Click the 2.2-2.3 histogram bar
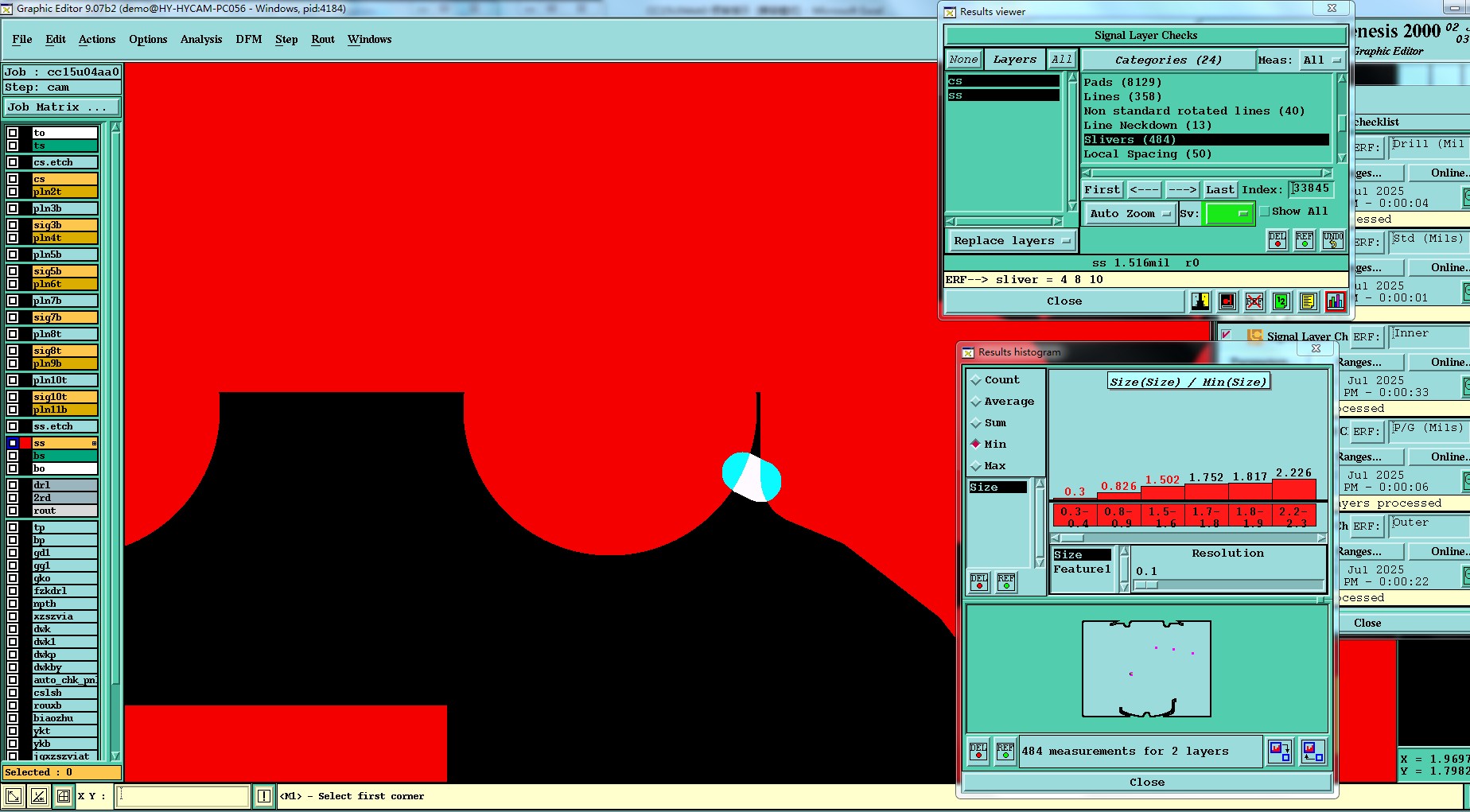Image resolution: width=1470 pixels, height=812 pixels. pyautogui.click(x=1294, y=489)
